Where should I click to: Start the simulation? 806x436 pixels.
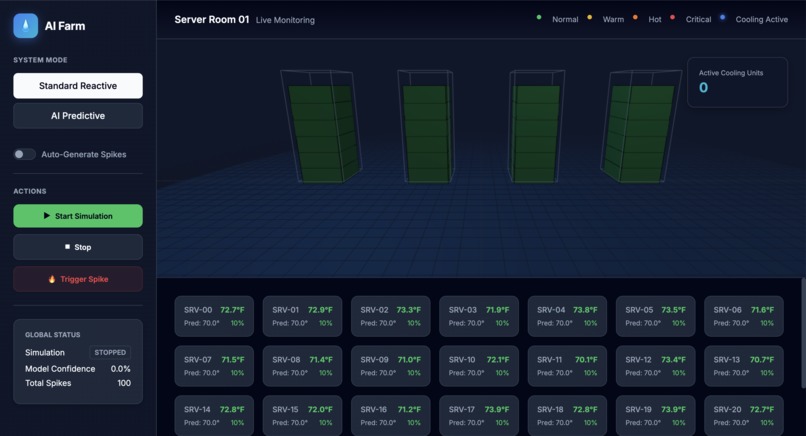pyautogui.click(x=78, y=216)
